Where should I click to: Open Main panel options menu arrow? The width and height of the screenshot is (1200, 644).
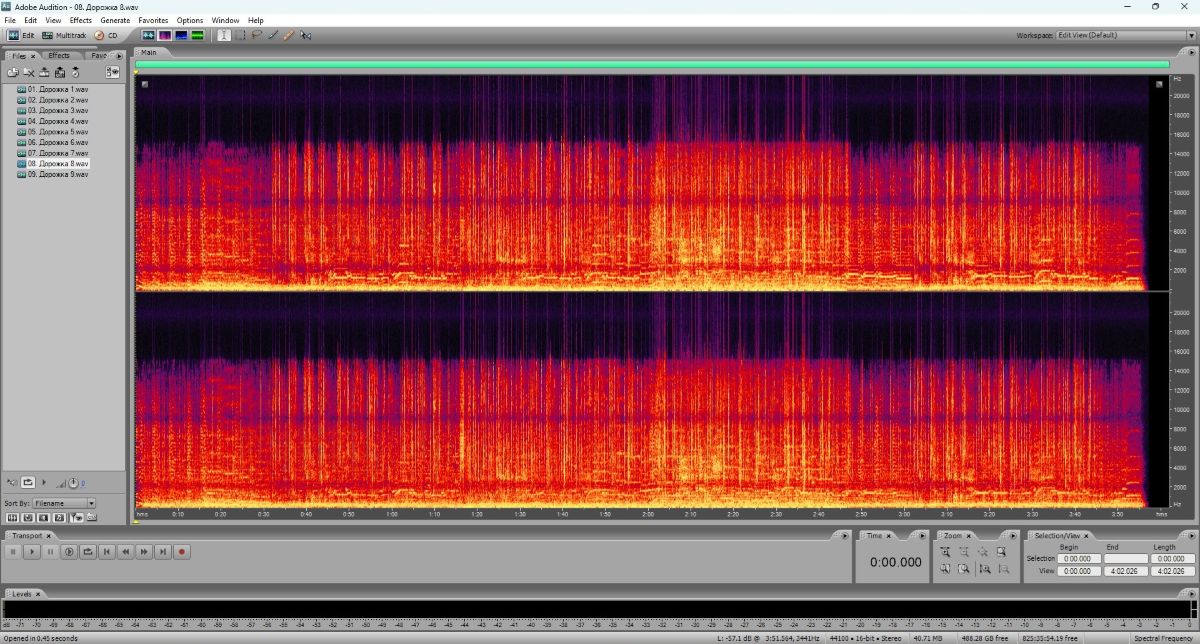[x=1191, y=52]
